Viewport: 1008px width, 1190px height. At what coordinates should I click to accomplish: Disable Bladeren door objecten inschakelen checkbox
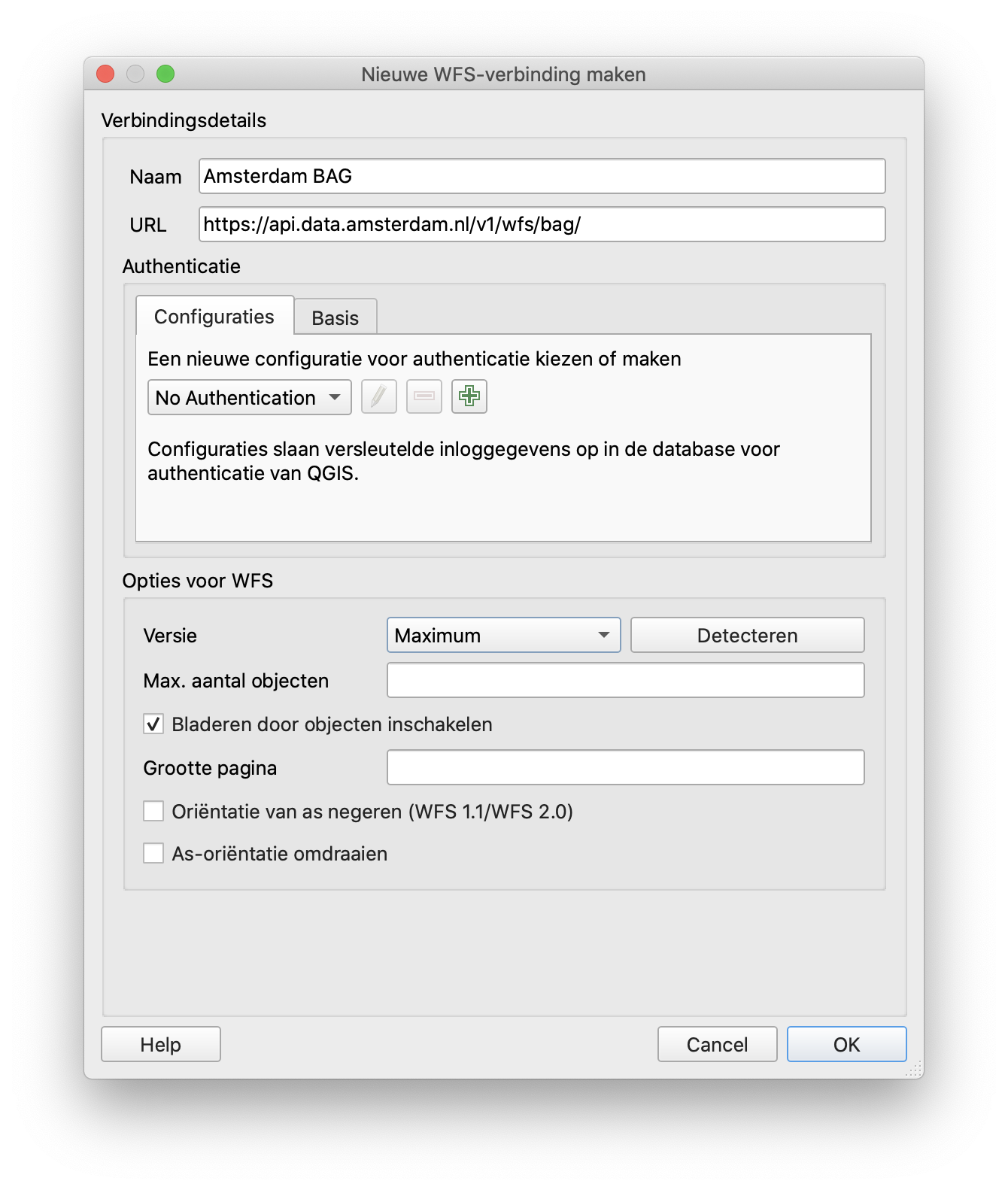(153, 724)
